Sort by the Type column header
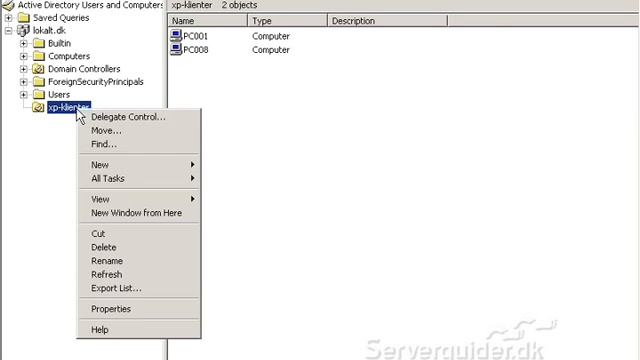 click(287, 21)
